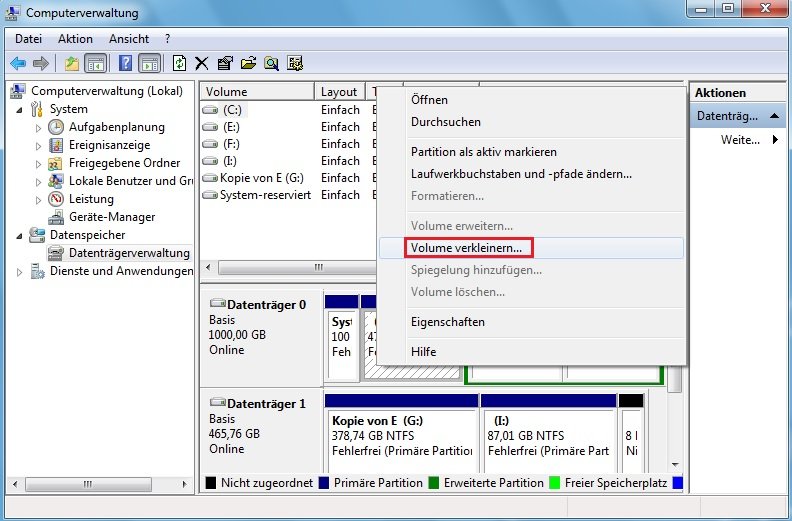Select Freigegebene Ordner in tree
The width and height of the screenshot is (792, 521).
(x=124, y=163)
